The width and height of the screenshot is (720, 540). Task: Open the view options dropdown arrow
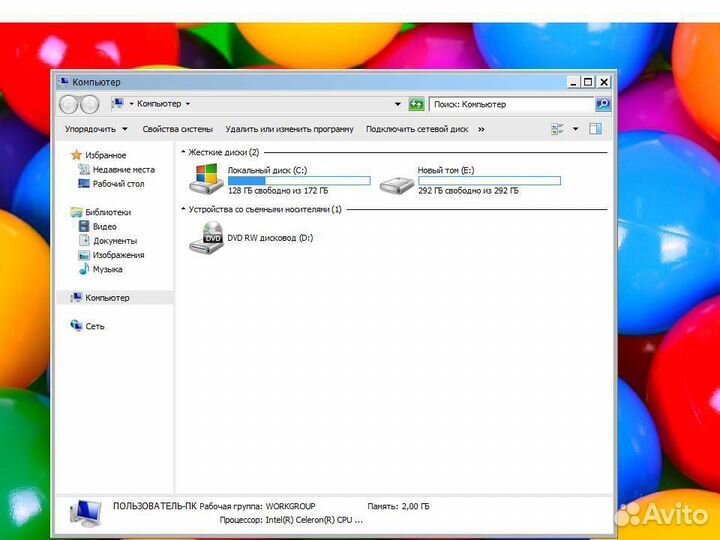[x=575, y=129]
